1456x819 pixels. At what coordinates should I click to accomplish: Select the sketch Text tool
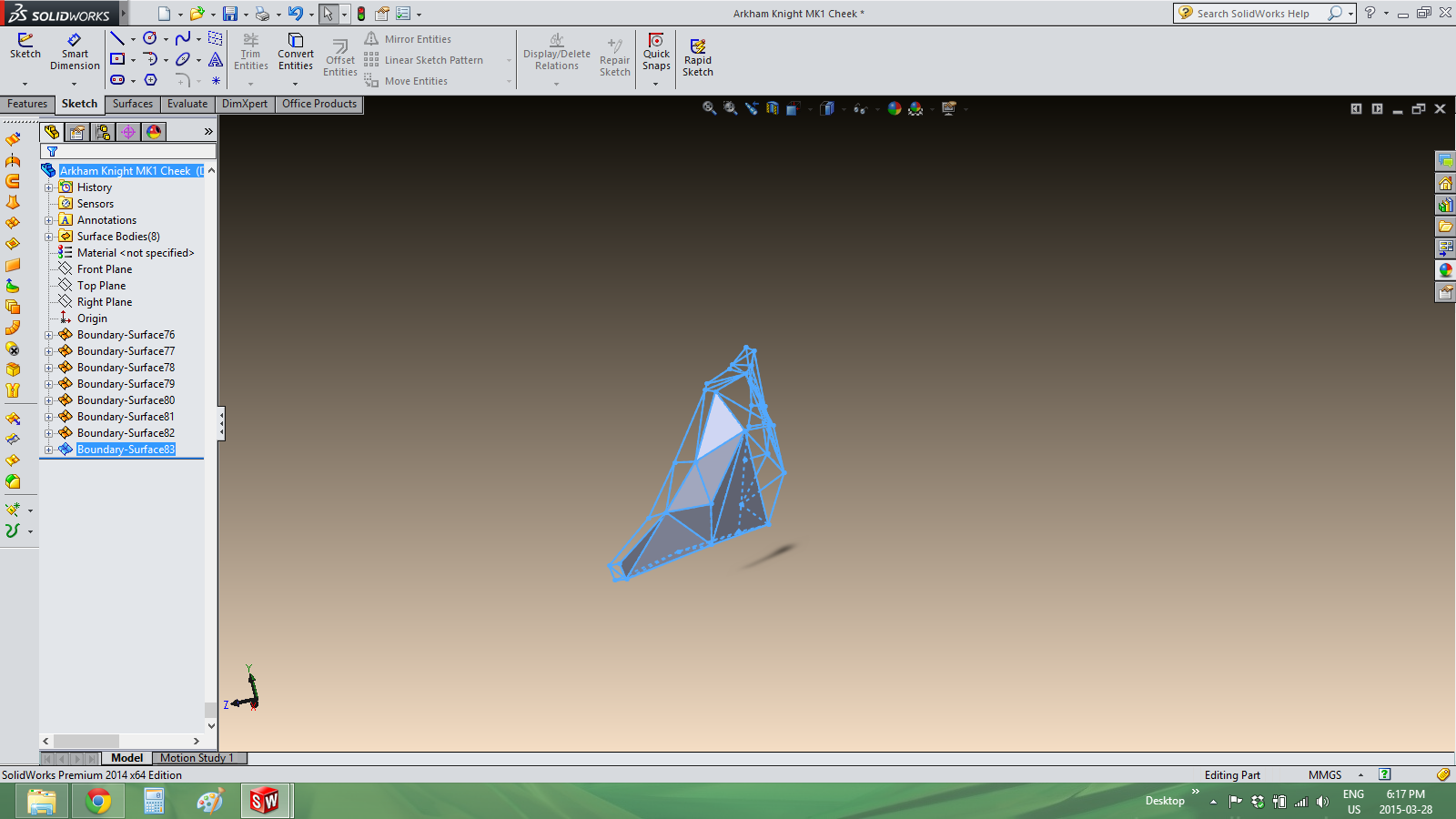tap(216, 59)
